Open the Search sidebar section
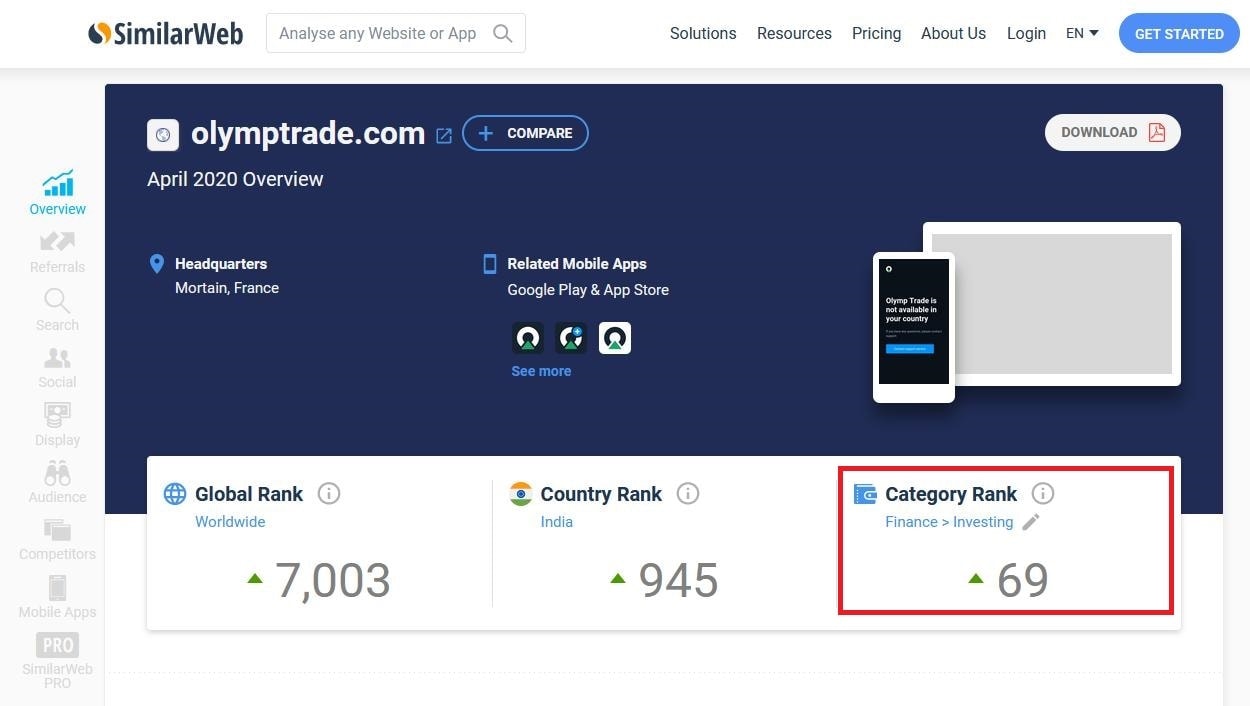The width and height of the screenshot is (1250, 706). [57, 310]
